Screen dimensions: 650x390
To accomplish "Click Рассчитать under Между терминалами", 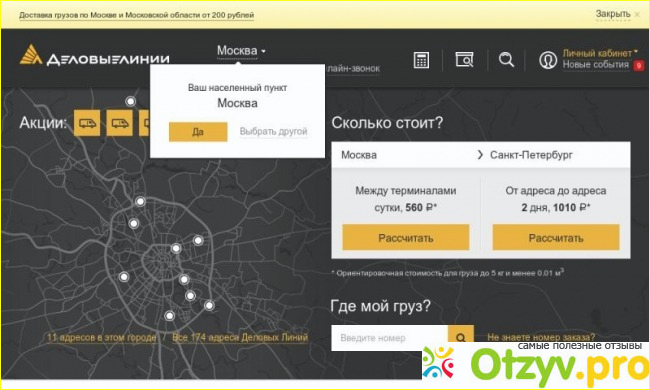I will [x=405, y=237].
